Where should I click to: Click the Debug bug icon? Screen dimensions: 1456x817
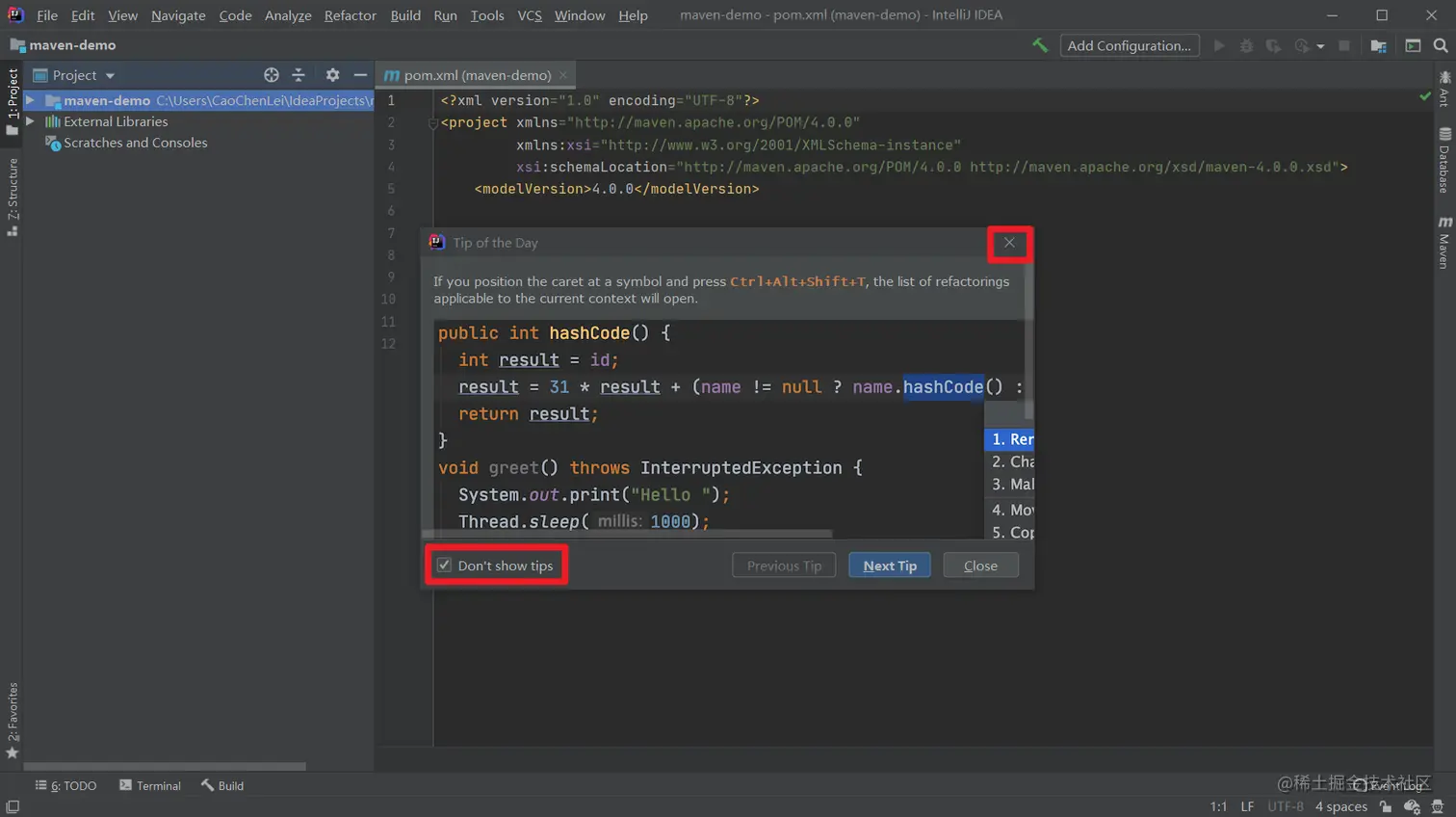pos(1246,45)
